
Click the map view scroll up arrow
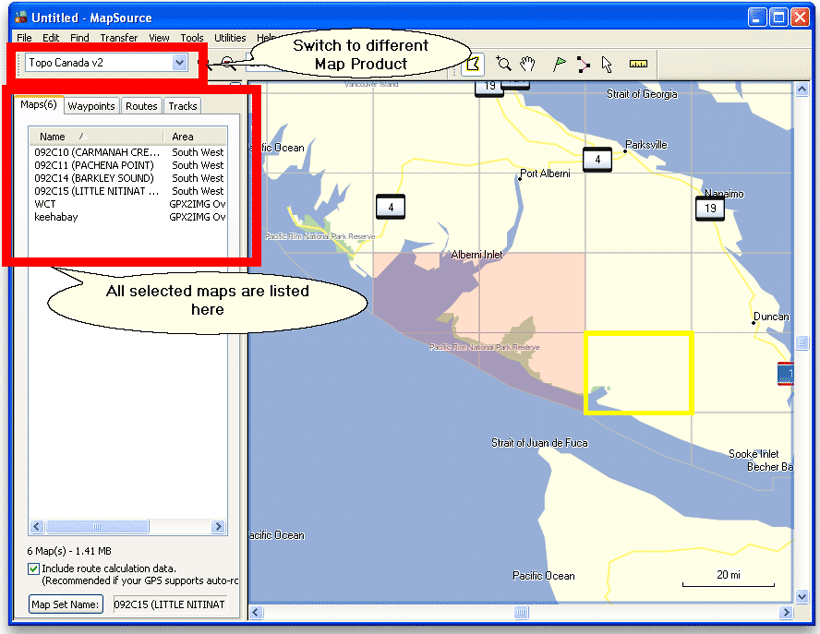pos(802,89)
